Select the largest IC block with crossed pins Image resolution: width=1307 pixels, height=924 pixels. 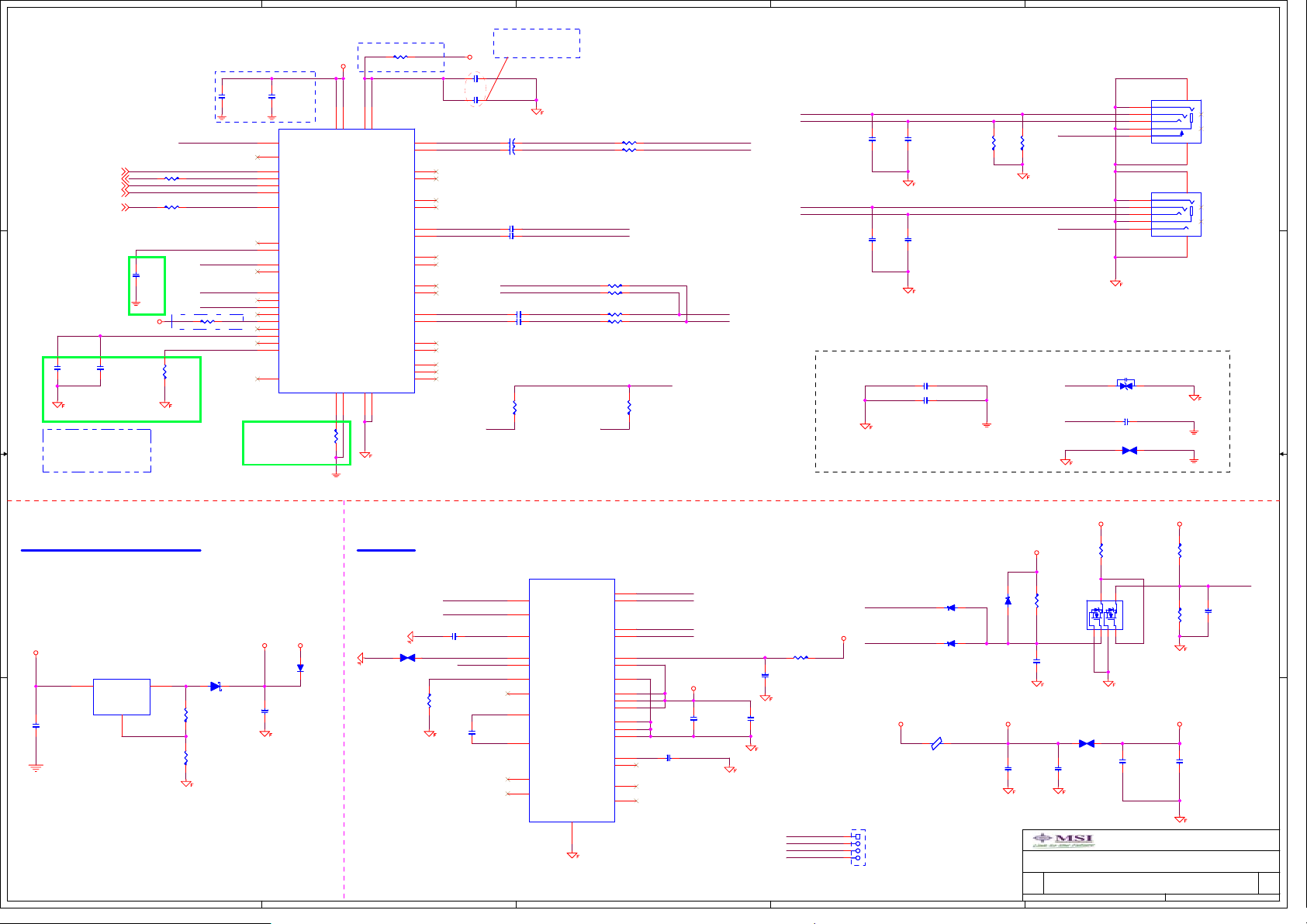[x=347, y=261]
